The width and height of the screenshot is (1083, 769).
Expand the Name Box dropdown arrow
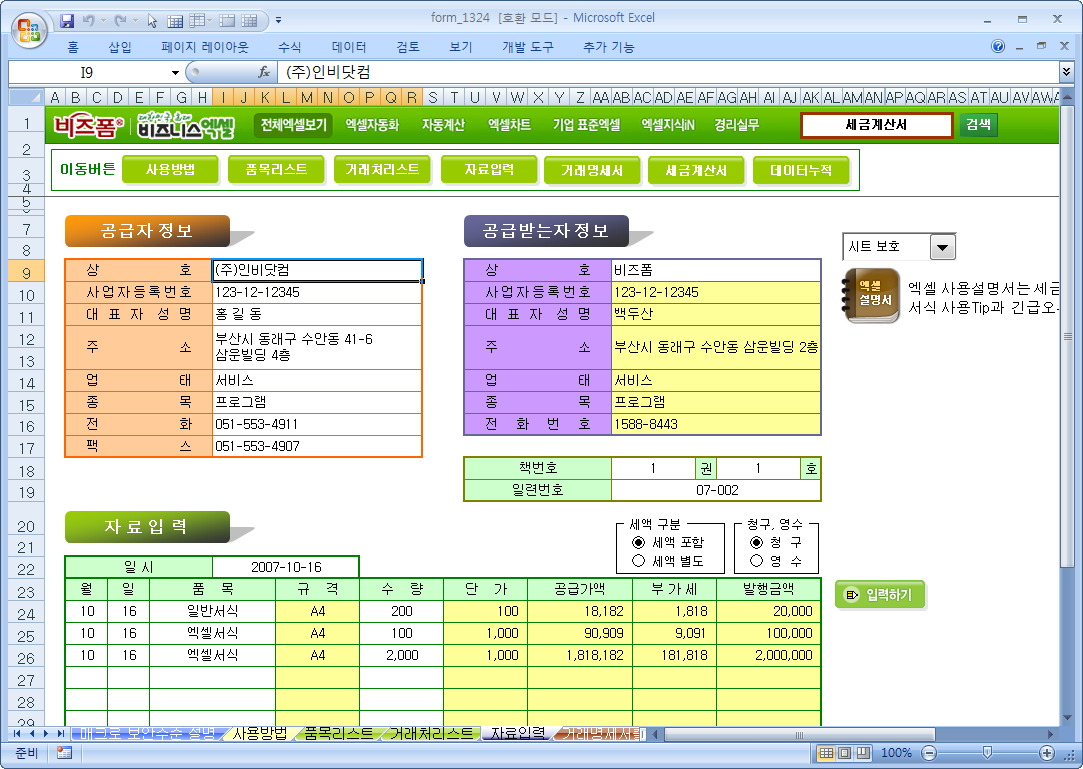point(176,72)
